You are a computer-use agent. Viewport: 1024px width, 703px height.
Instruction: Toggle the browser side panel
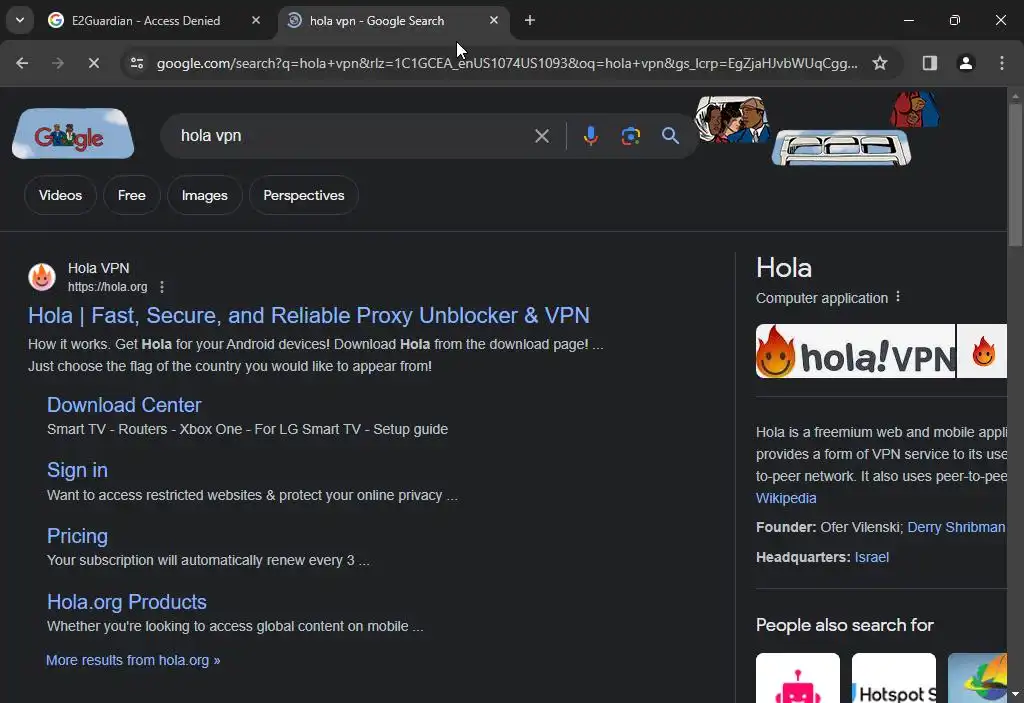(x=929, y=63)
